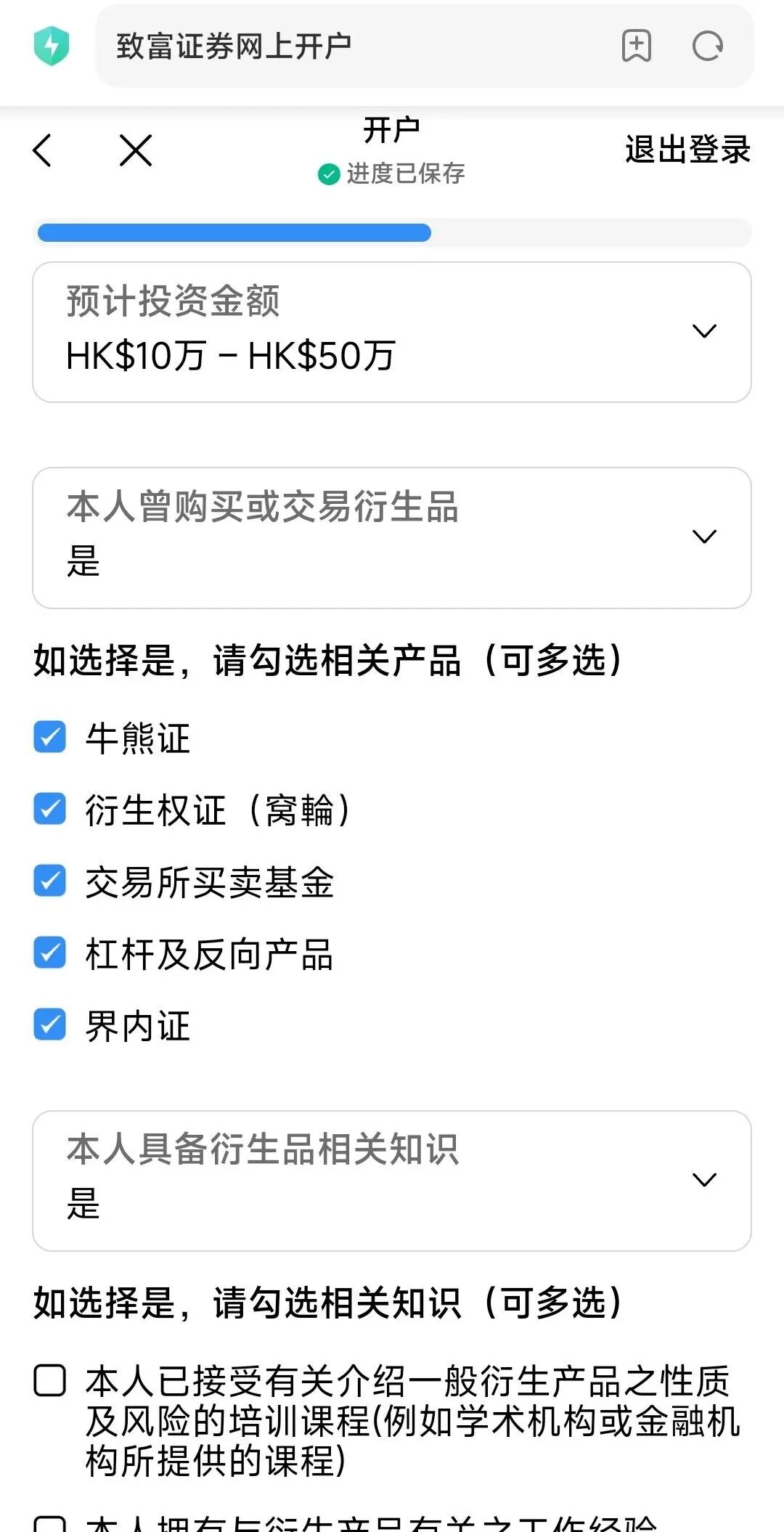The width and height of the screenshot is (784, 1532).
Task: Click the 致富证券网上开户 address bar
Action: [x=348, y=46]
